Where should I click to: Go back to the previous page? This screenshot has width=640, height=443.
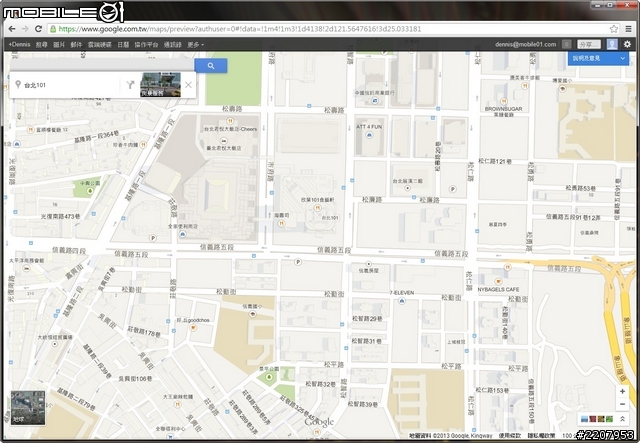click(12, 29)
